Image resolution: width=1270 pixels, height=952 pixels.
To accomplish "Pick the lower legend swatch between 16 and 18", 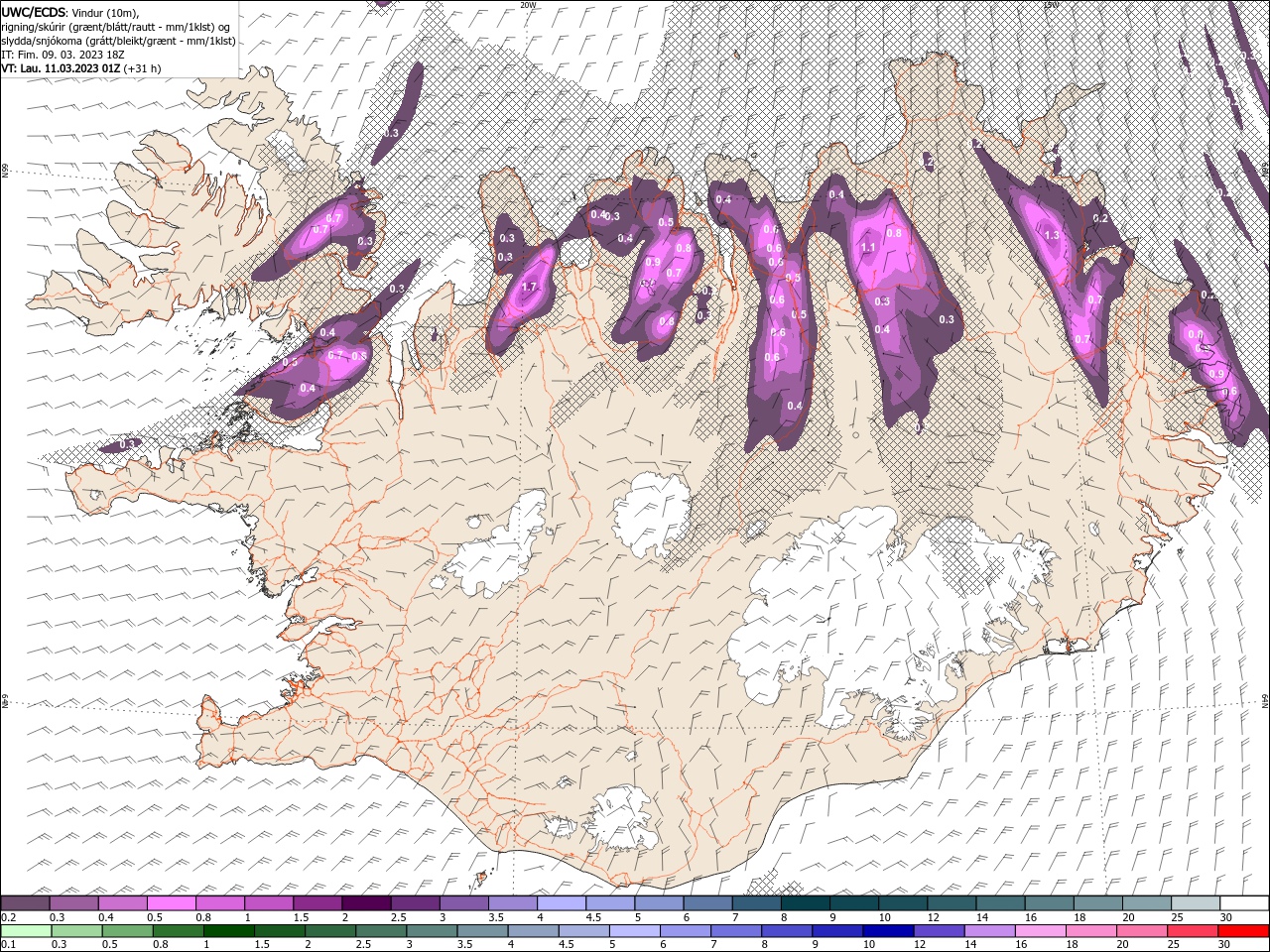I will [1040, 931].
